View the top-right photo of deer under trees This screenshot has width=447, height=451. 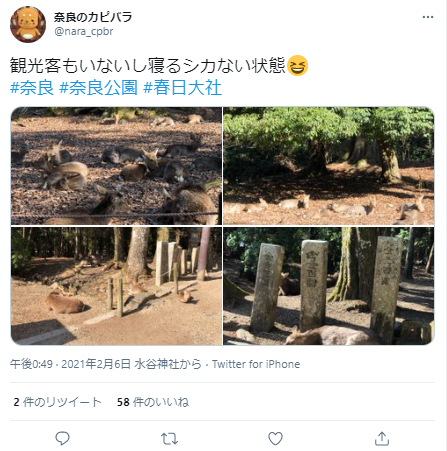click(x=329, y=166)
